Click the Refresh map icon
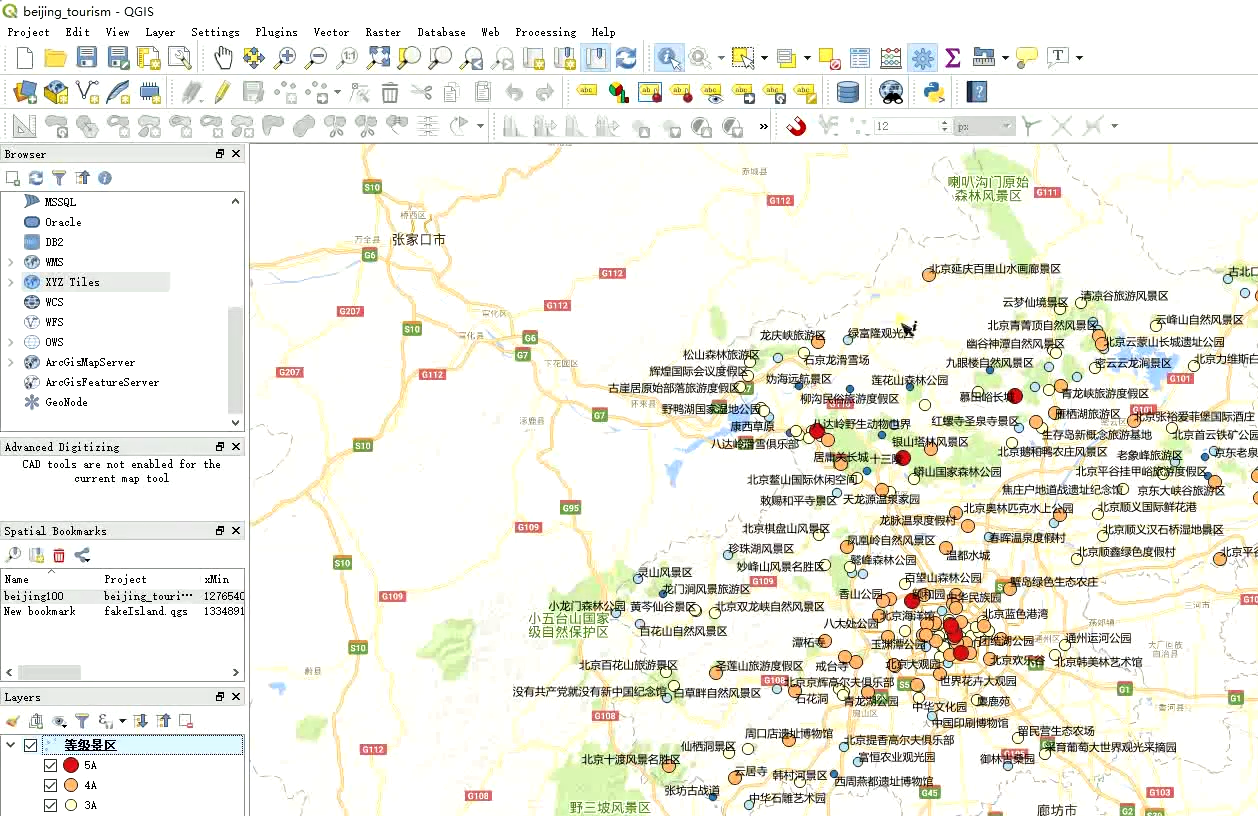 [x=626, y=58]
